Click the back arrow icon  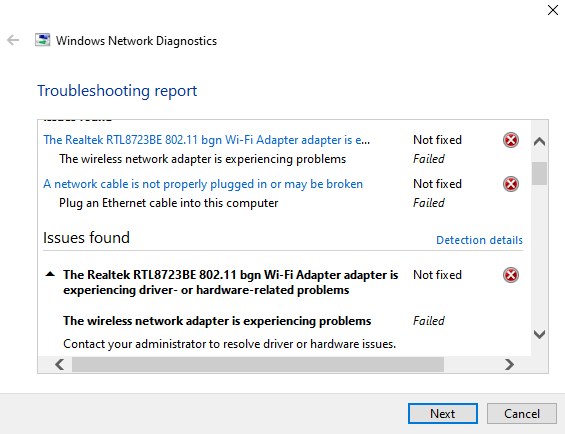coord(13,40)
